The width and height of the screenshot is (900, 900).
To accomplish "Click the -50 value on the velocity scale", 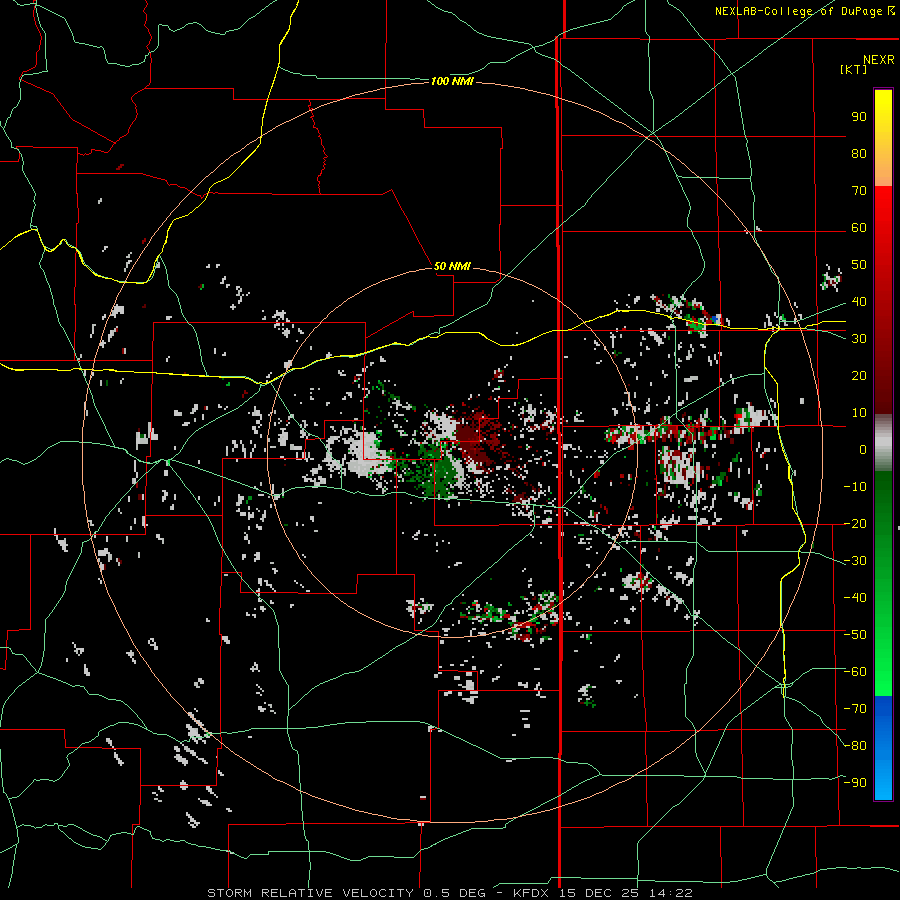I will pos(855,635).
